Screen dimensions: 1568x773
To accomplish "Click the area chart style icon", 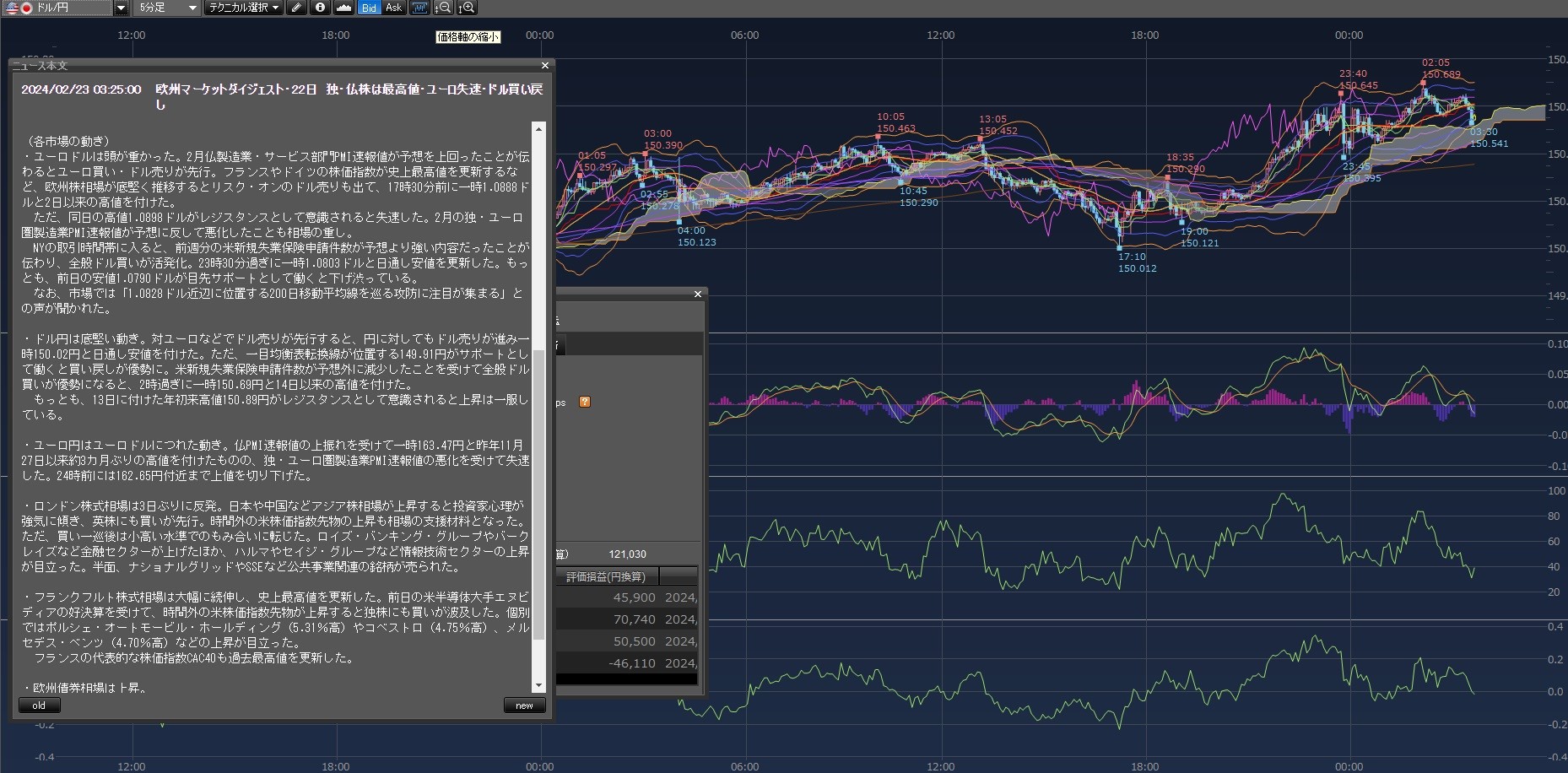I will 343,8.
